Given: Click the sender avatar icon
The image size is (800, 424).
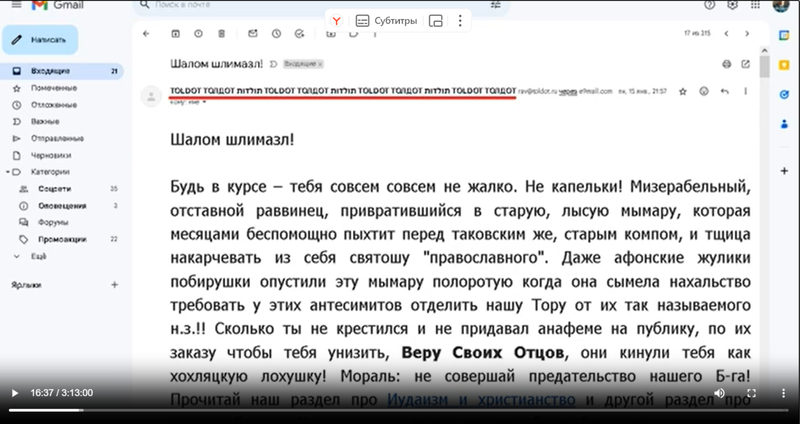Looking at the screenshot, I should tap(151, 96).
